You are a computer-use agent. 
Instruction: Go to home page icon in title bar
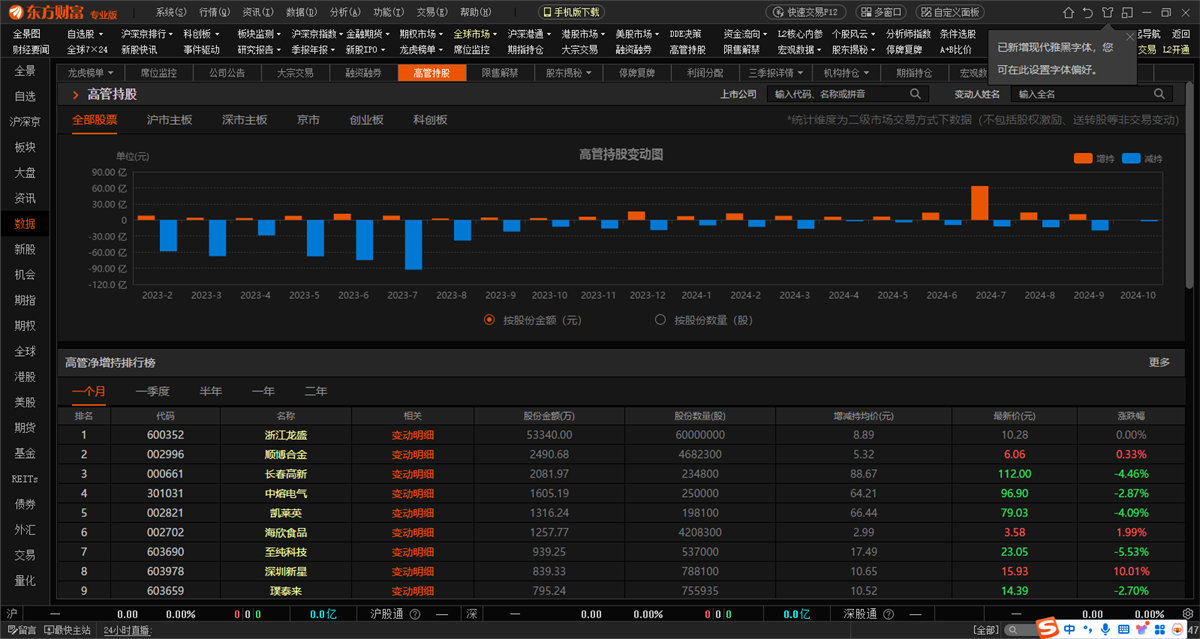coord(1068,12)
